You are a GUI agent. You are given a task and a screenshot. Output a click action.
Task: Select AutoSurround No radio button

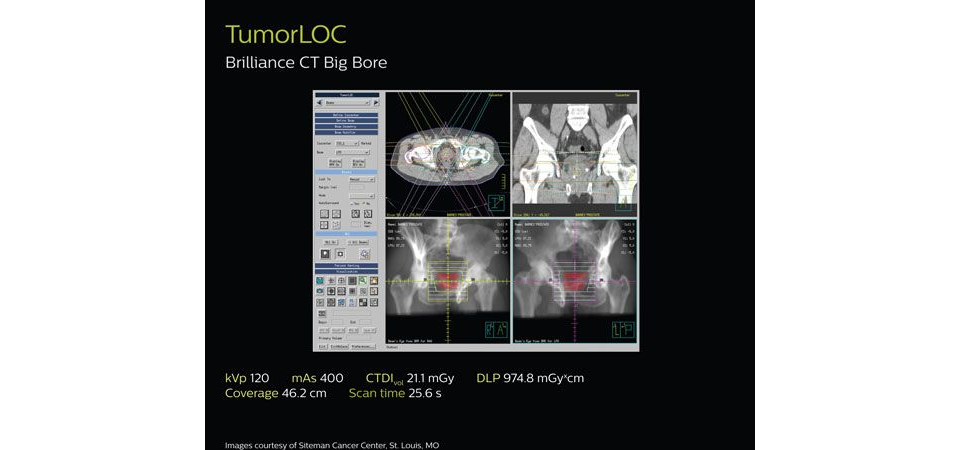coord(364,203)
